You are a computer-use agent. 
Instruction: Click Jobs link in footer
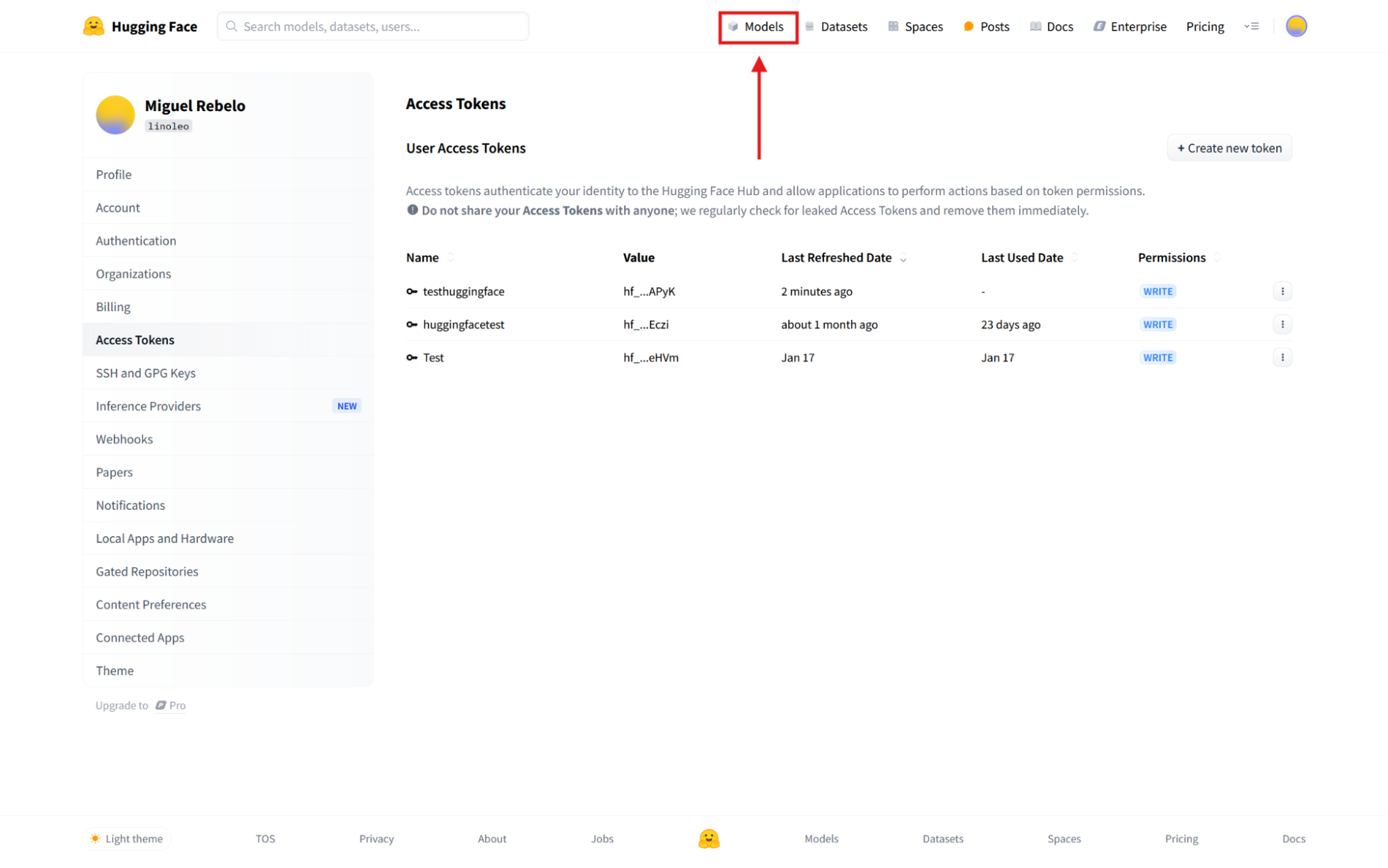pos(602,838)
